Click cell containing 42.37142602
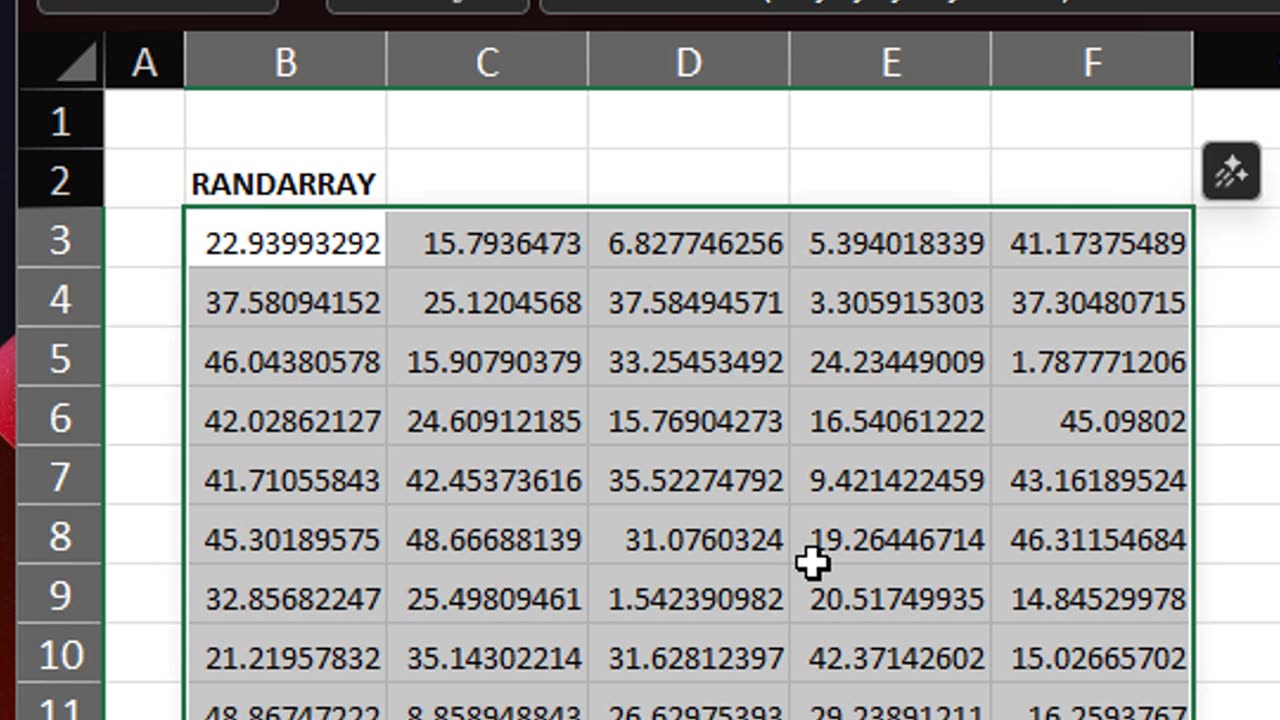This screenshot has height=720, width=1280. (890, 654)
